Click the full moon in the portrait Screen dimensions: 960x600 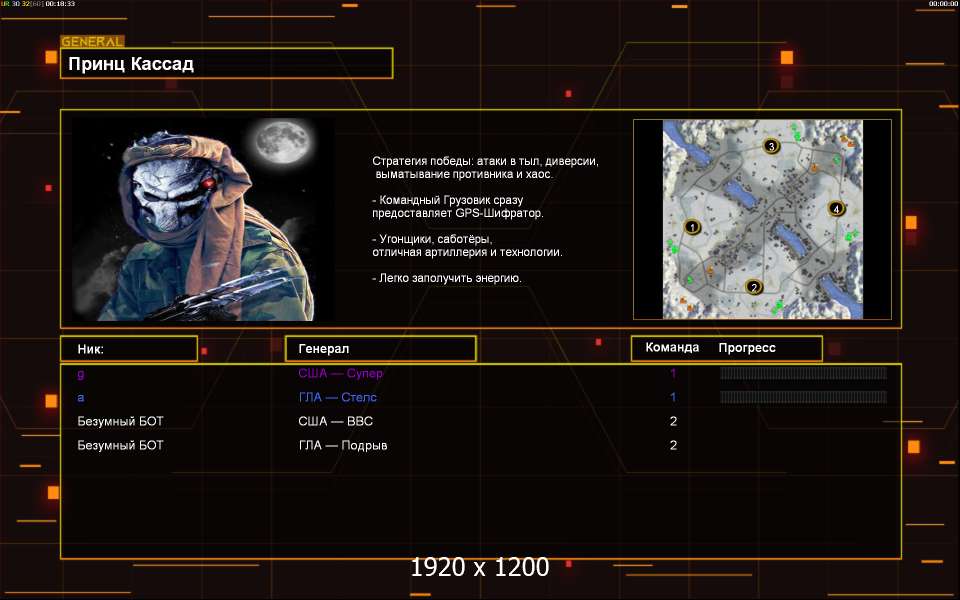(x=282, y=142)
